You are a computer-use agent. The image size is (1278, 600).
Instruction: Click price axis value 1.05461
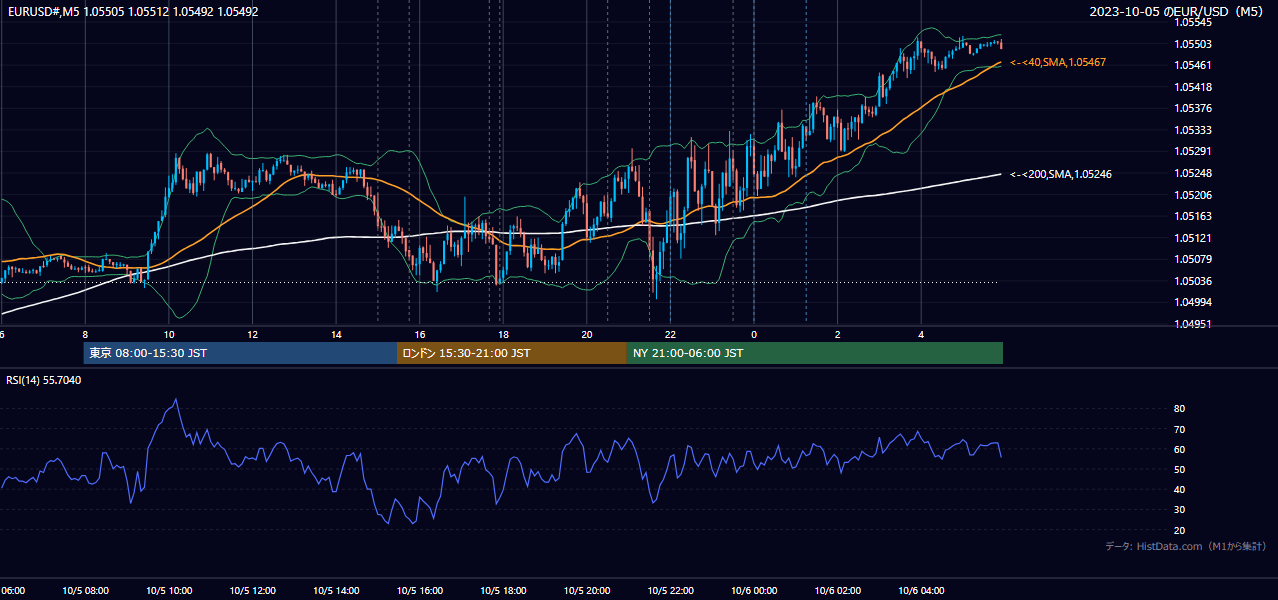[1193, 65]
